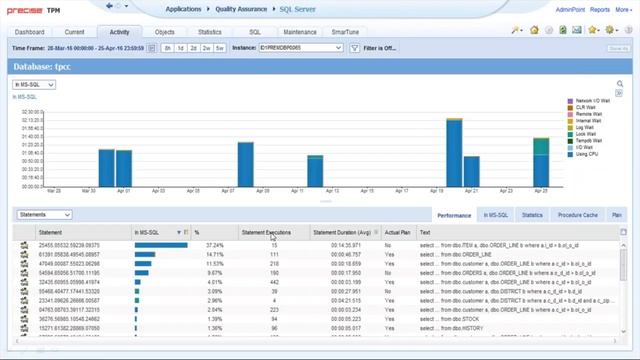Click the statement icon for row 4.01%
Viewport: 640px width, 360px height.
coord(24,282)
